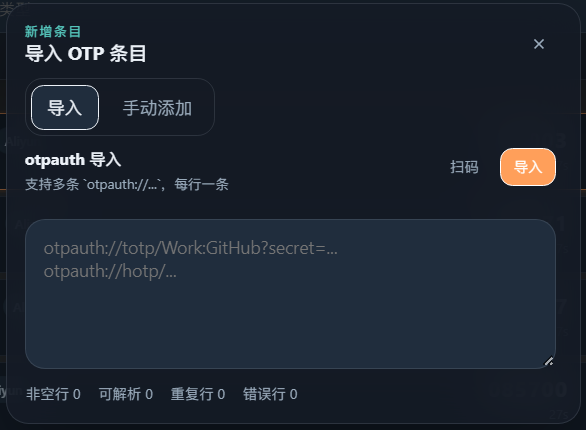Click the 可解析 0 counter
This screenshot has height=430, width=586.
click(126, 394)
